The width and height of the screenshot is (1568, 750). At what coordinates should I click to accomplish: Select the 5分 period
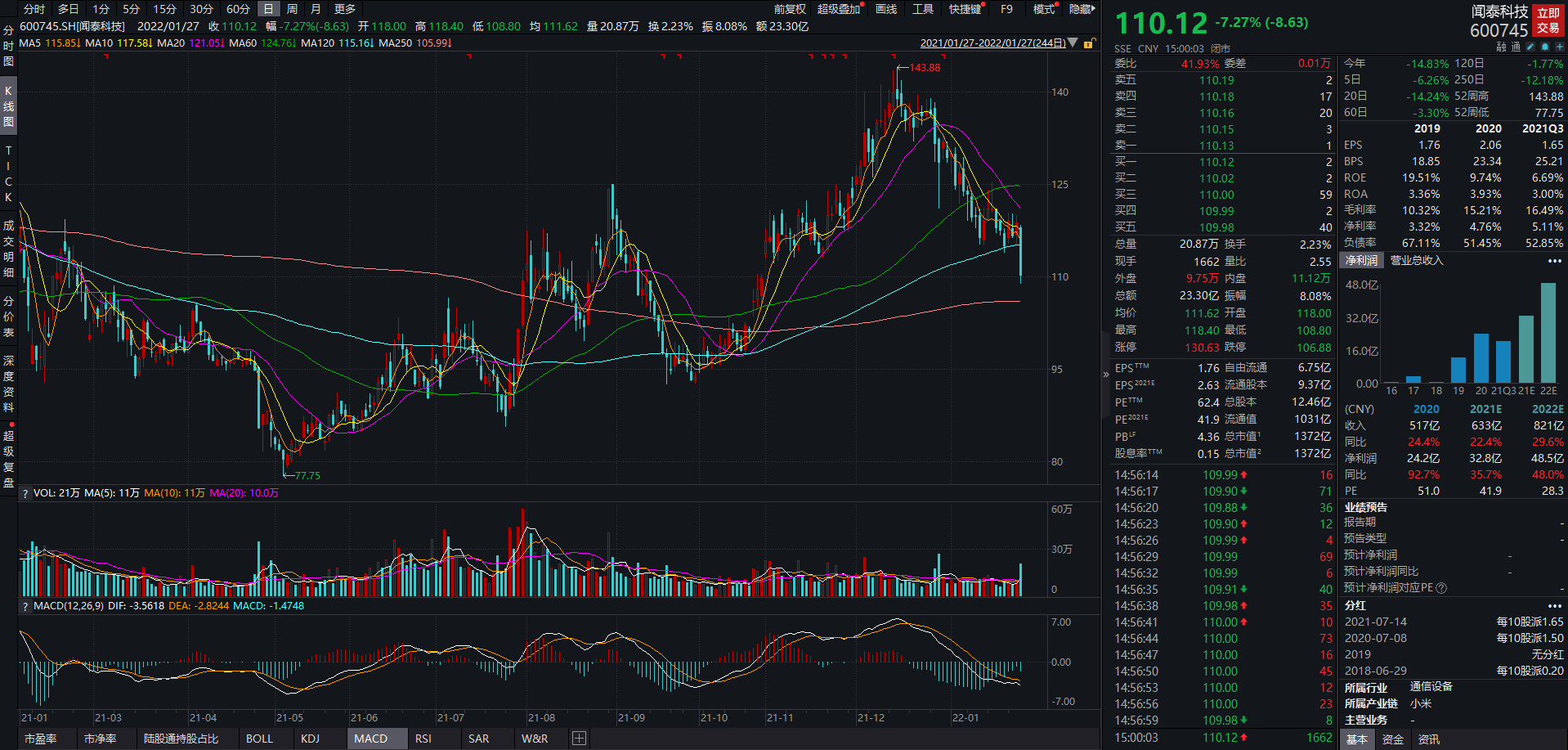tap(132, 9)
